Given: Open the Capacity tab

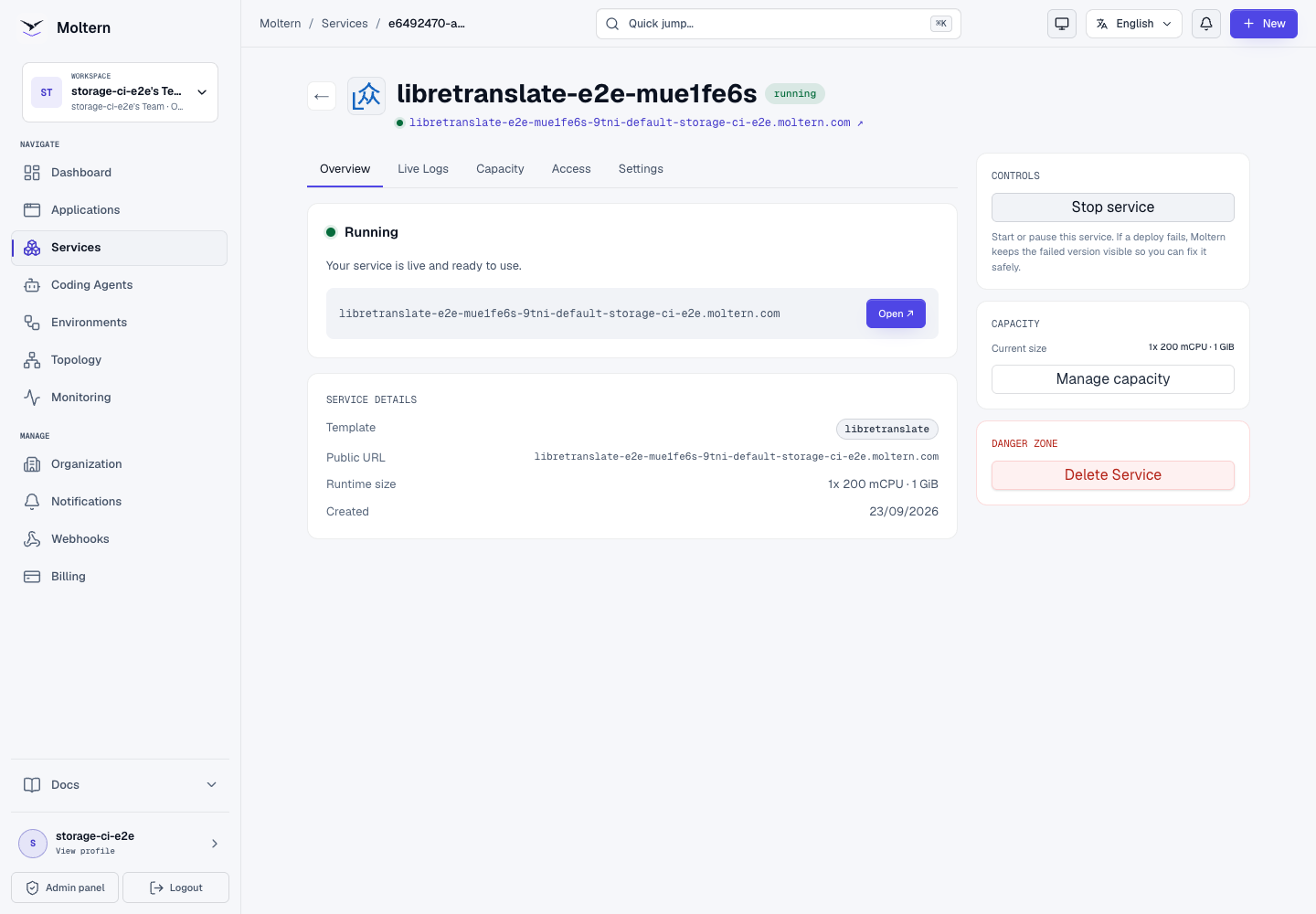Looking at the screenshot, I should click(500, 169).
